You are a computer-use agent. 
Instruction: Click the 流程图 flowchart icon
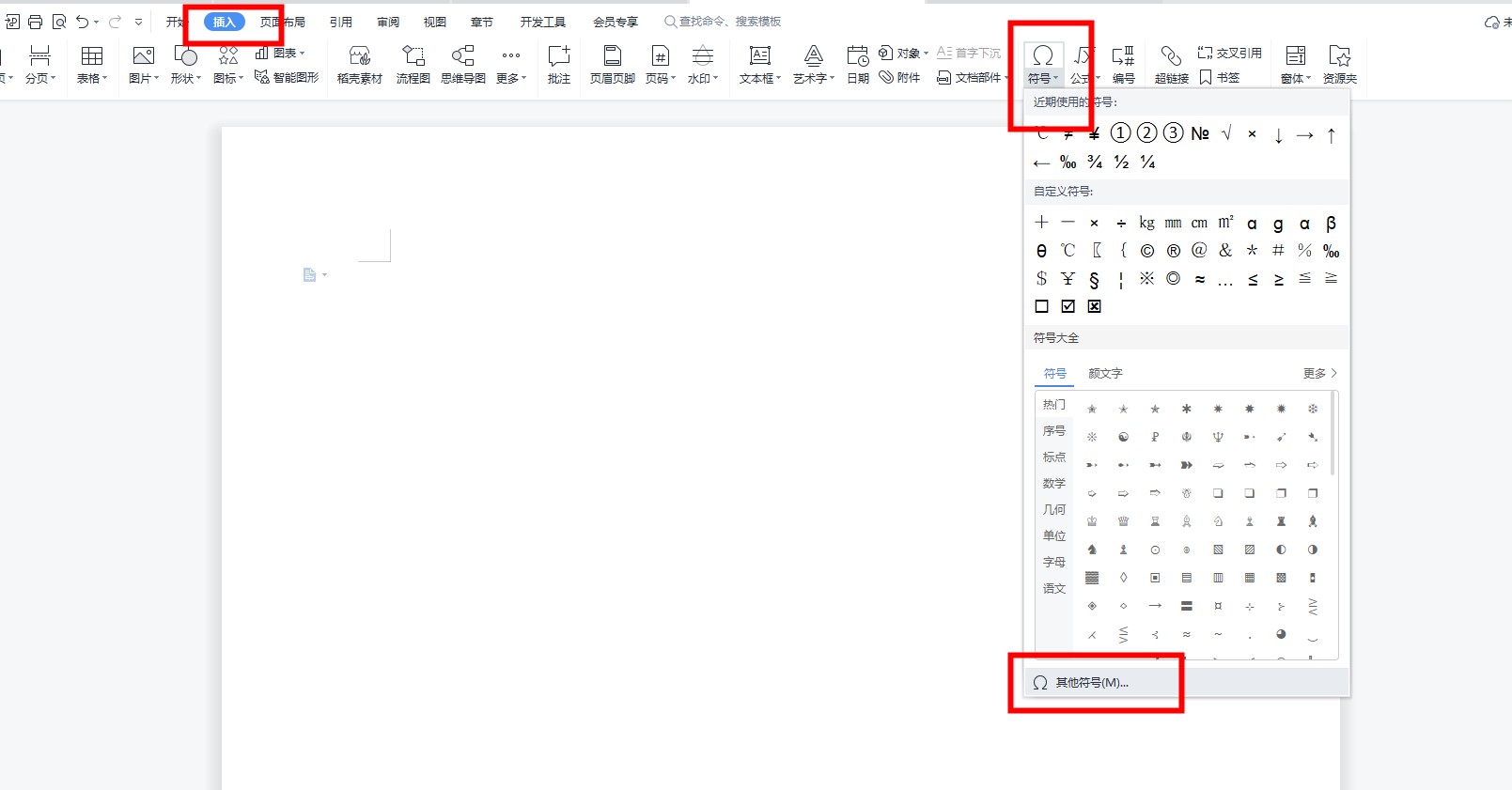click(413, 56)
